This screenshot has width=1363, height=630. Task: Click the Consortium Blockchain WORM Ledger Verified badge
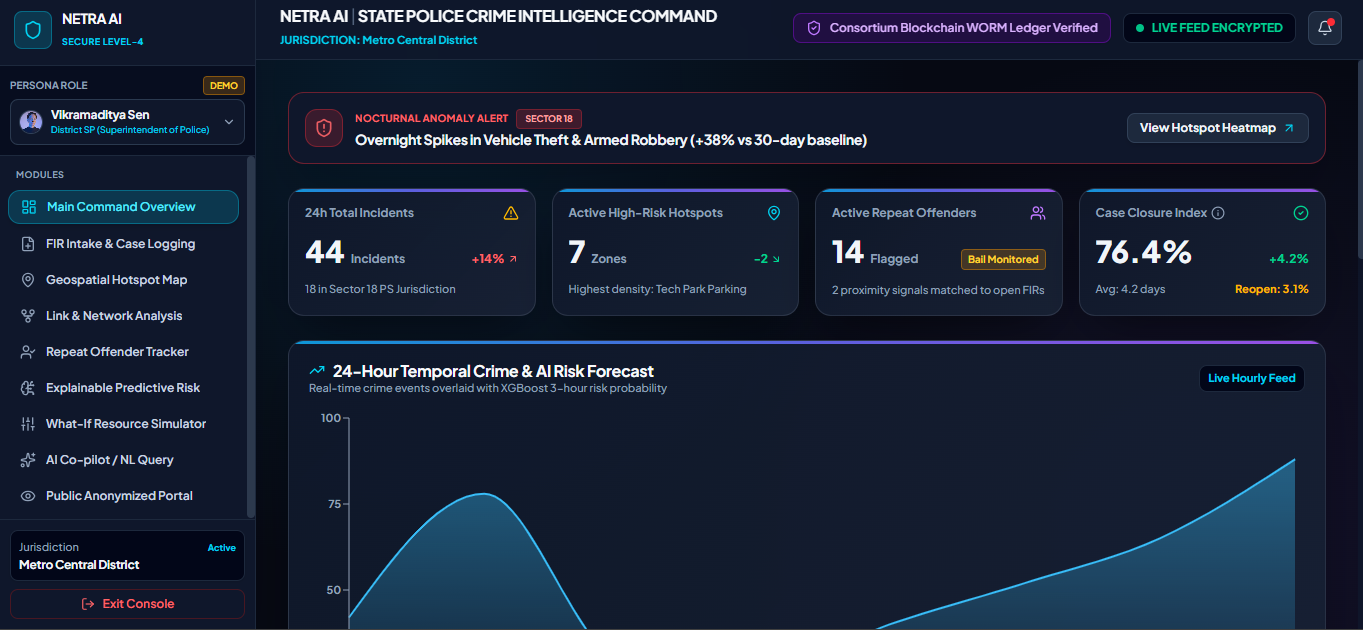tap(952, 28)
